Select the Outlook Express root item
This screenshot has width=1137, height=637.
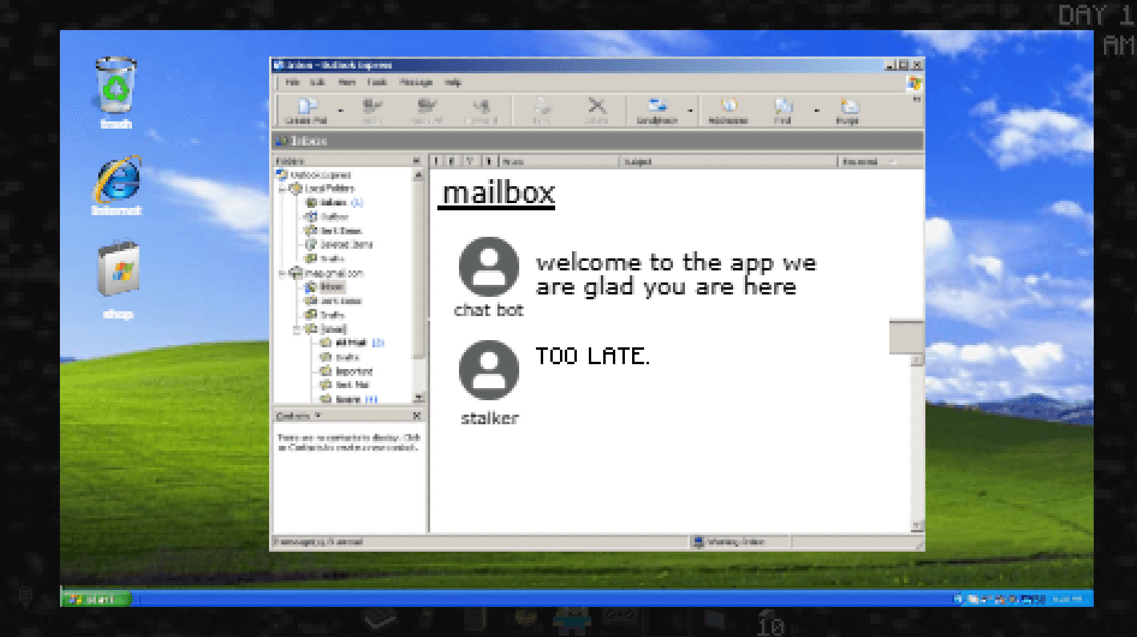[314, 175]
